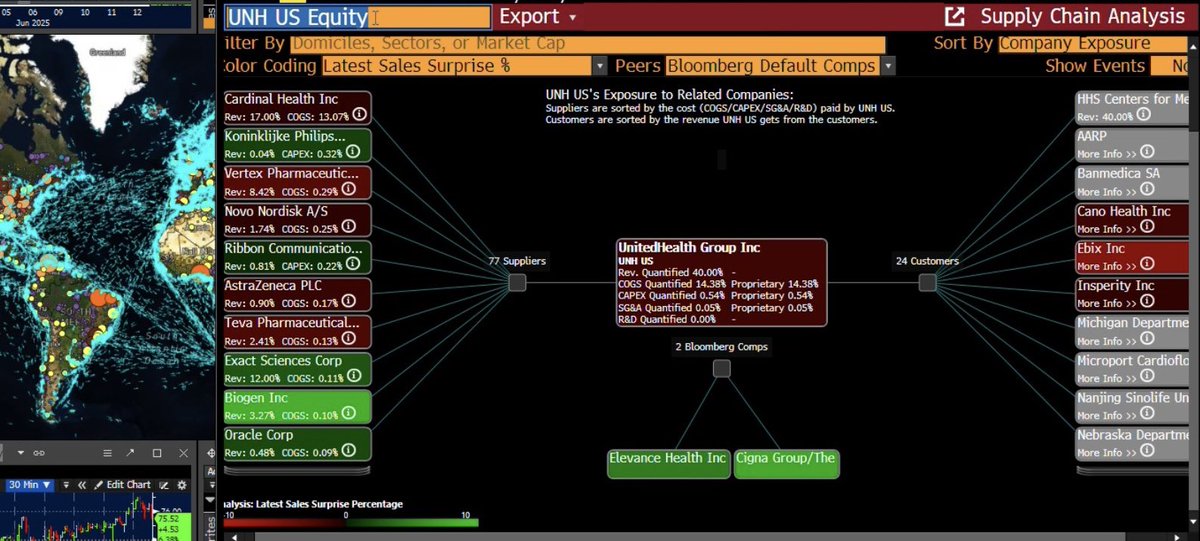Open Nebraska Departme info icon

pos(1147,452)
